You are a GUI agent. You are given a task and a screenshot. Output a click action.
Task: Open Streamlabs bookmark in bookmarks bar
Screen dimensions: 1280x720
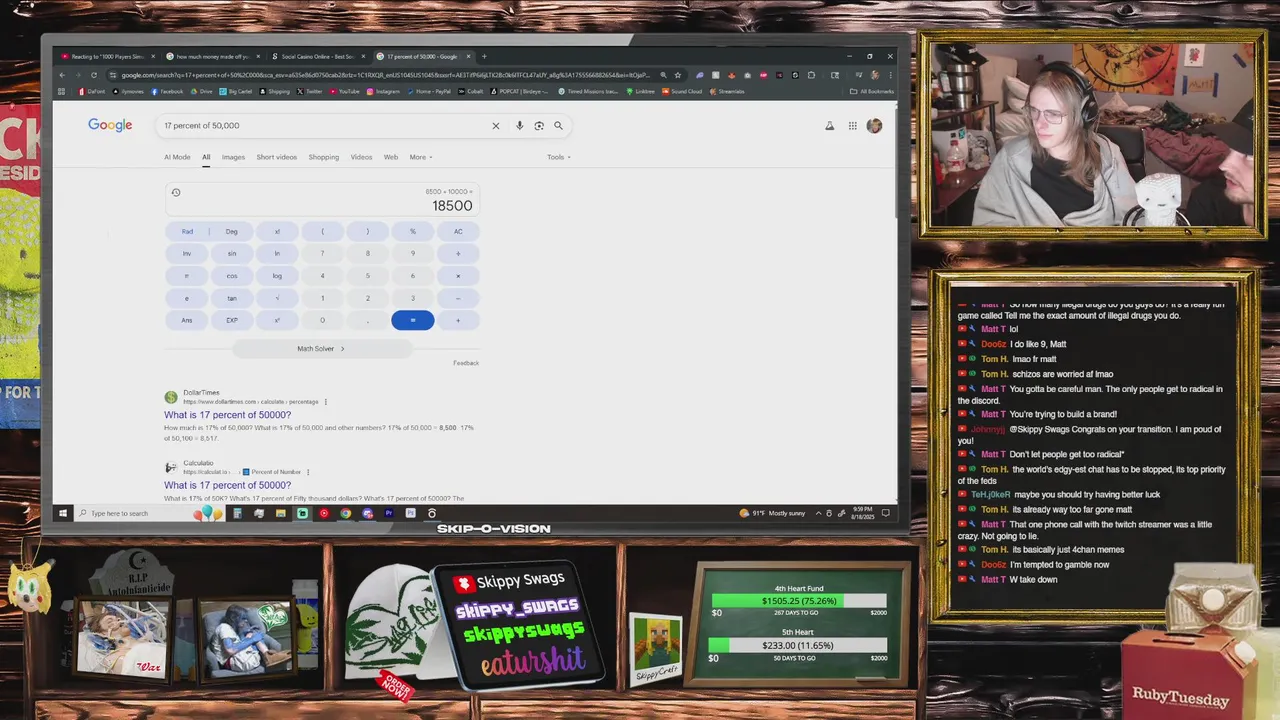pos(727,91)
